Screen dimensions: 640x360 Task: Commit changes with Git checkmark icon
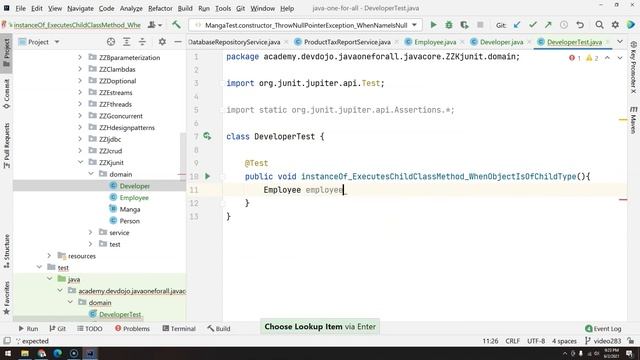(x=533, y=25)
